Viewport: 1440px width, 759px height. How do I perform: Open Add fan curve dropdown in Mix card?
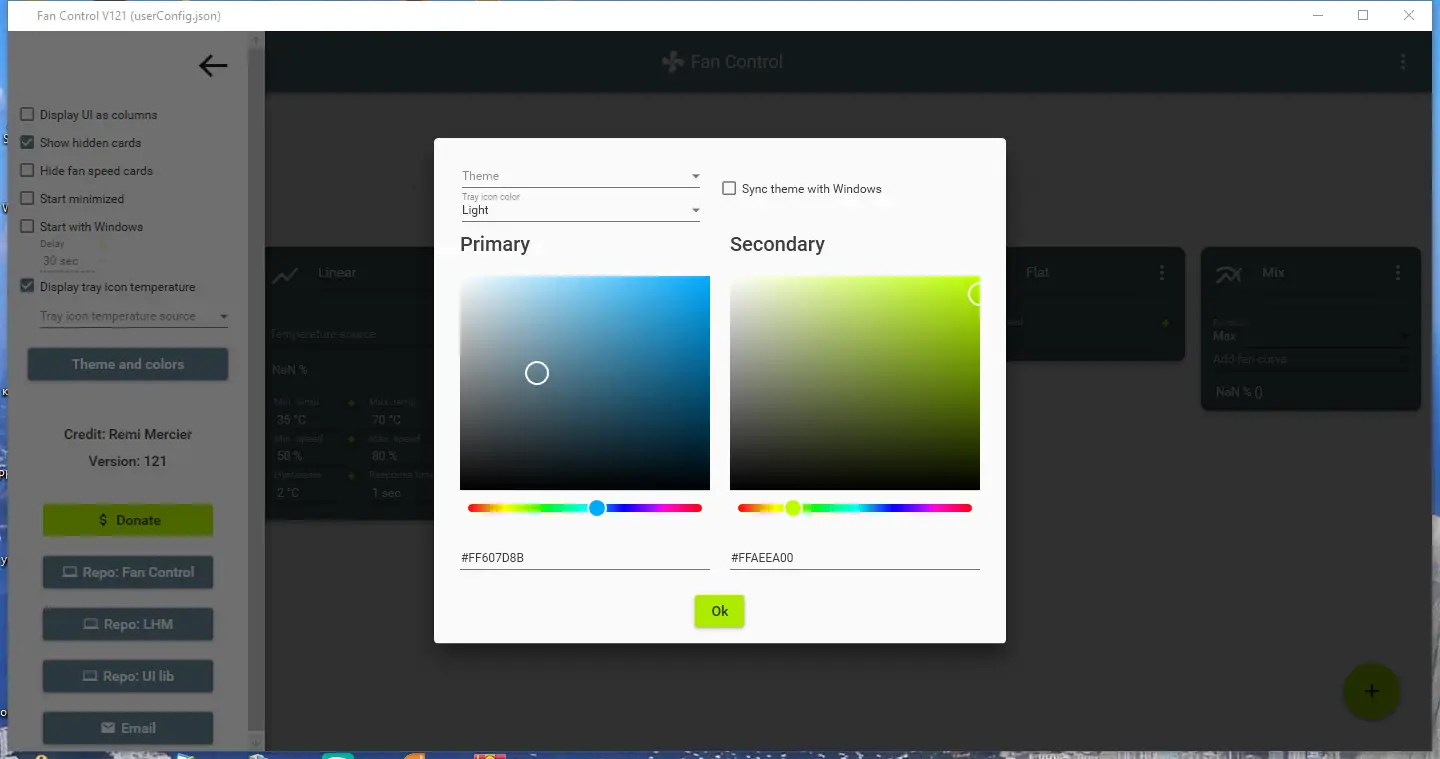1310,359
